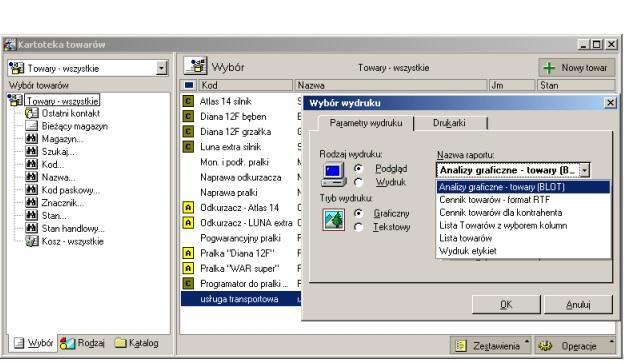Open the Zestawienia popup button
626x364 pixels.
click(491, 346)
